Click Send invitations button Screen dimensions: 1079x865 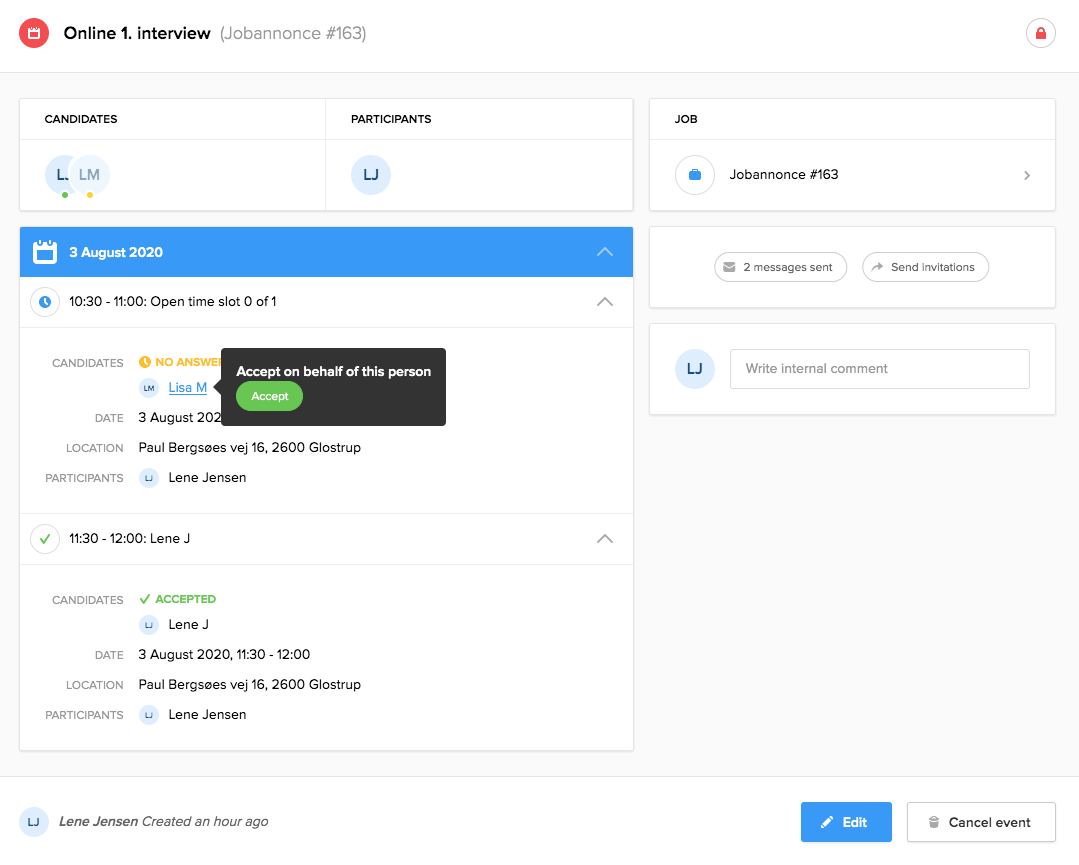tap(925, 267)
